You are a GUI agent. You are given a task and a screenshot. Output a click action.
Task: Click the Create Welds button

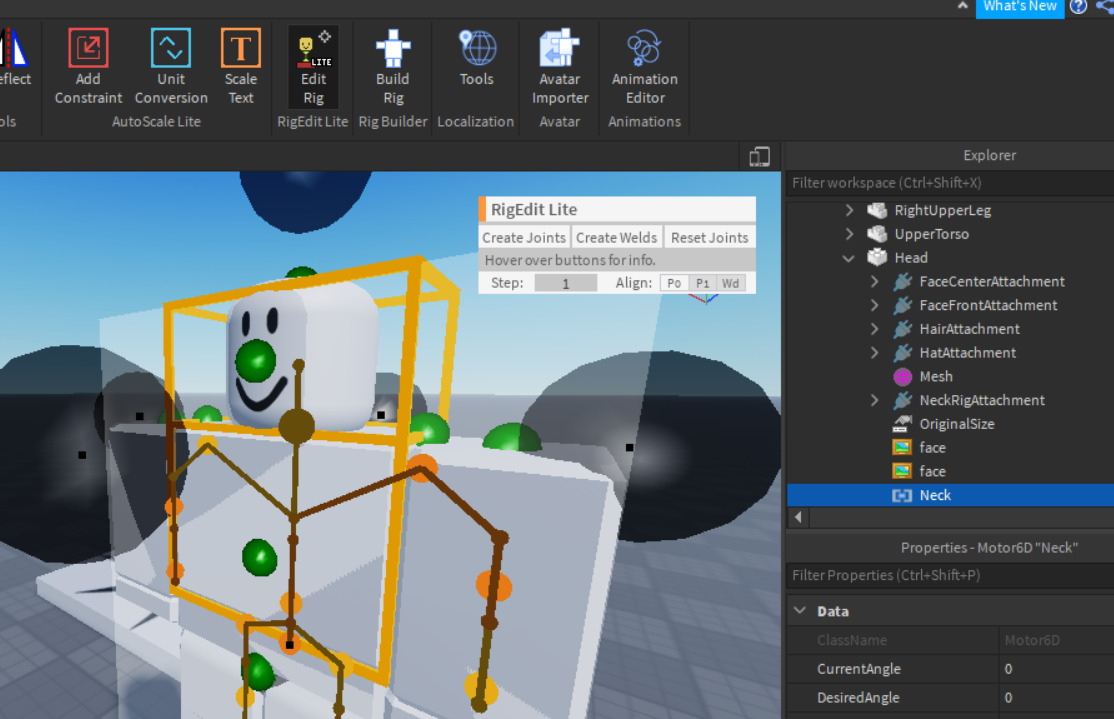(617, 237)
